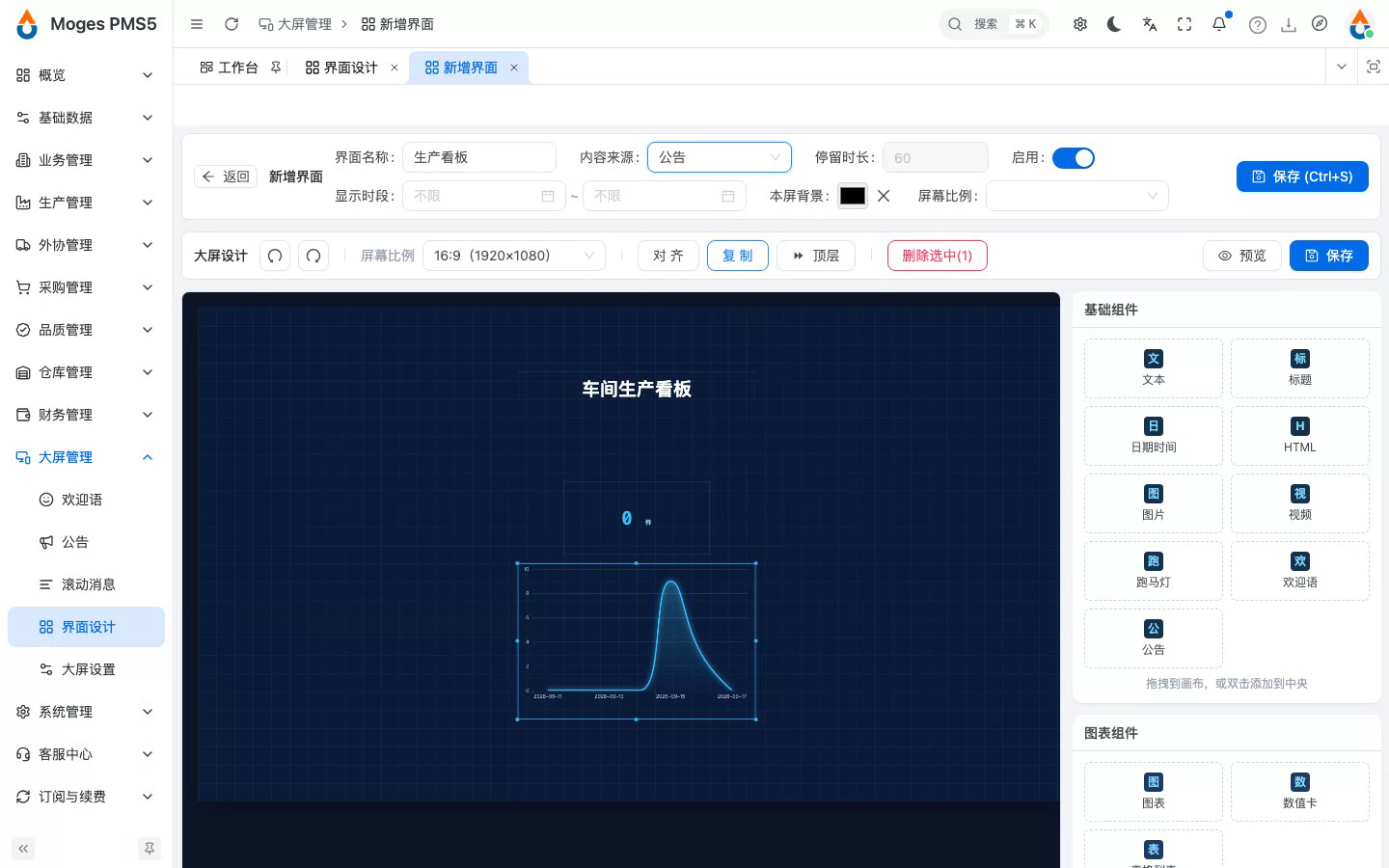Screen dimensions: 1389x868
Task: Open the help question mark icon
Action: click(1258, 25)
